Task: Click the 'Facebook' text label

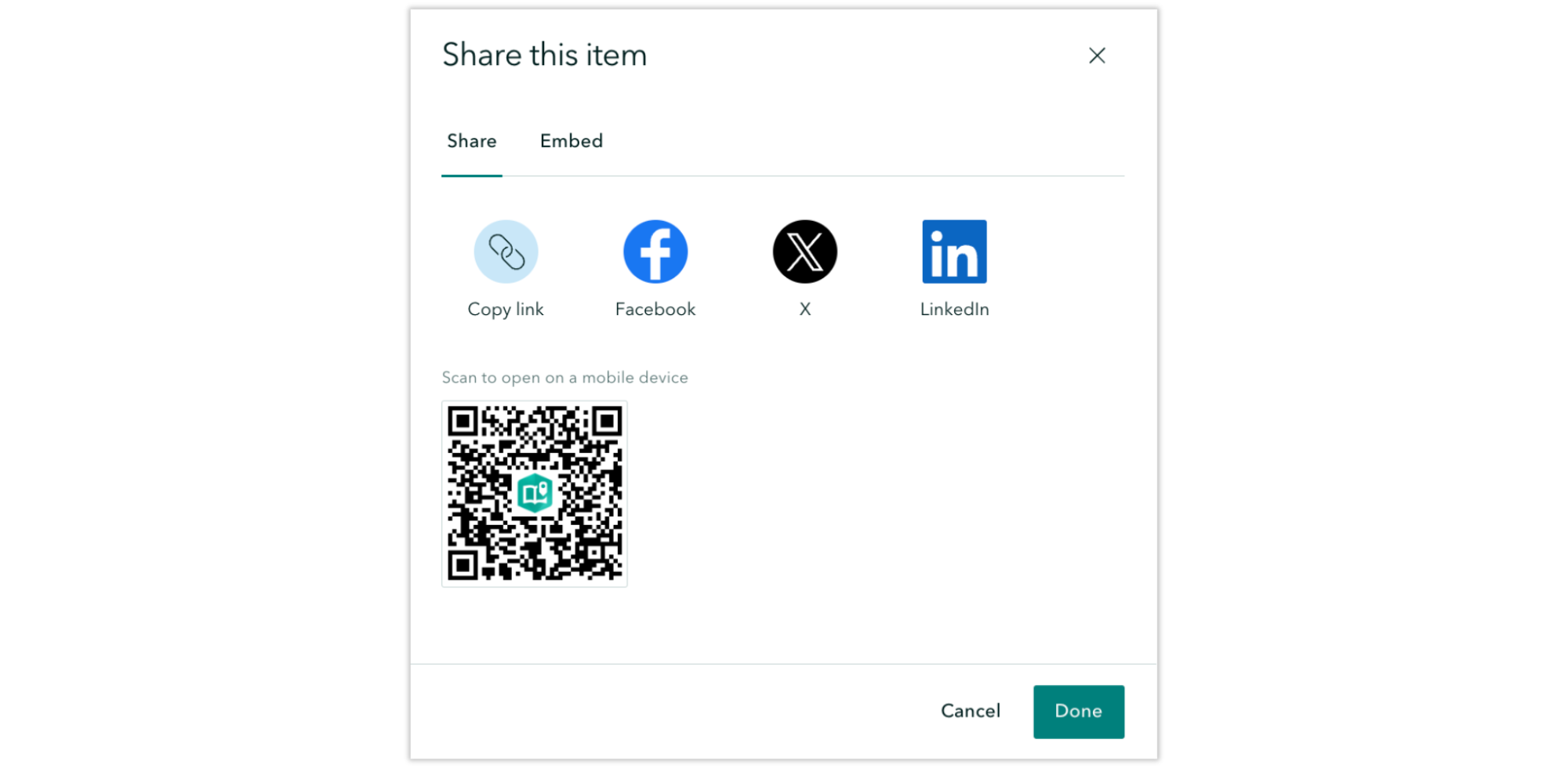Action: pyautogui.click(x=655, y=310)
